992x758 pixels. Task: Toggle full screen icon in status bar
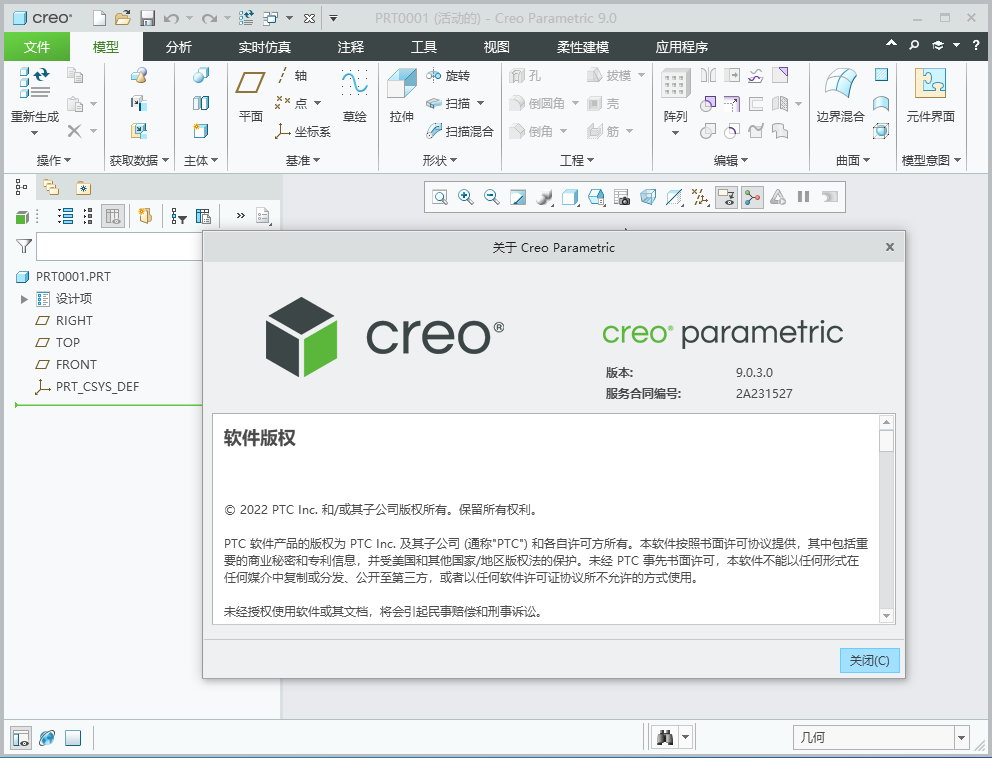point(73,738)
